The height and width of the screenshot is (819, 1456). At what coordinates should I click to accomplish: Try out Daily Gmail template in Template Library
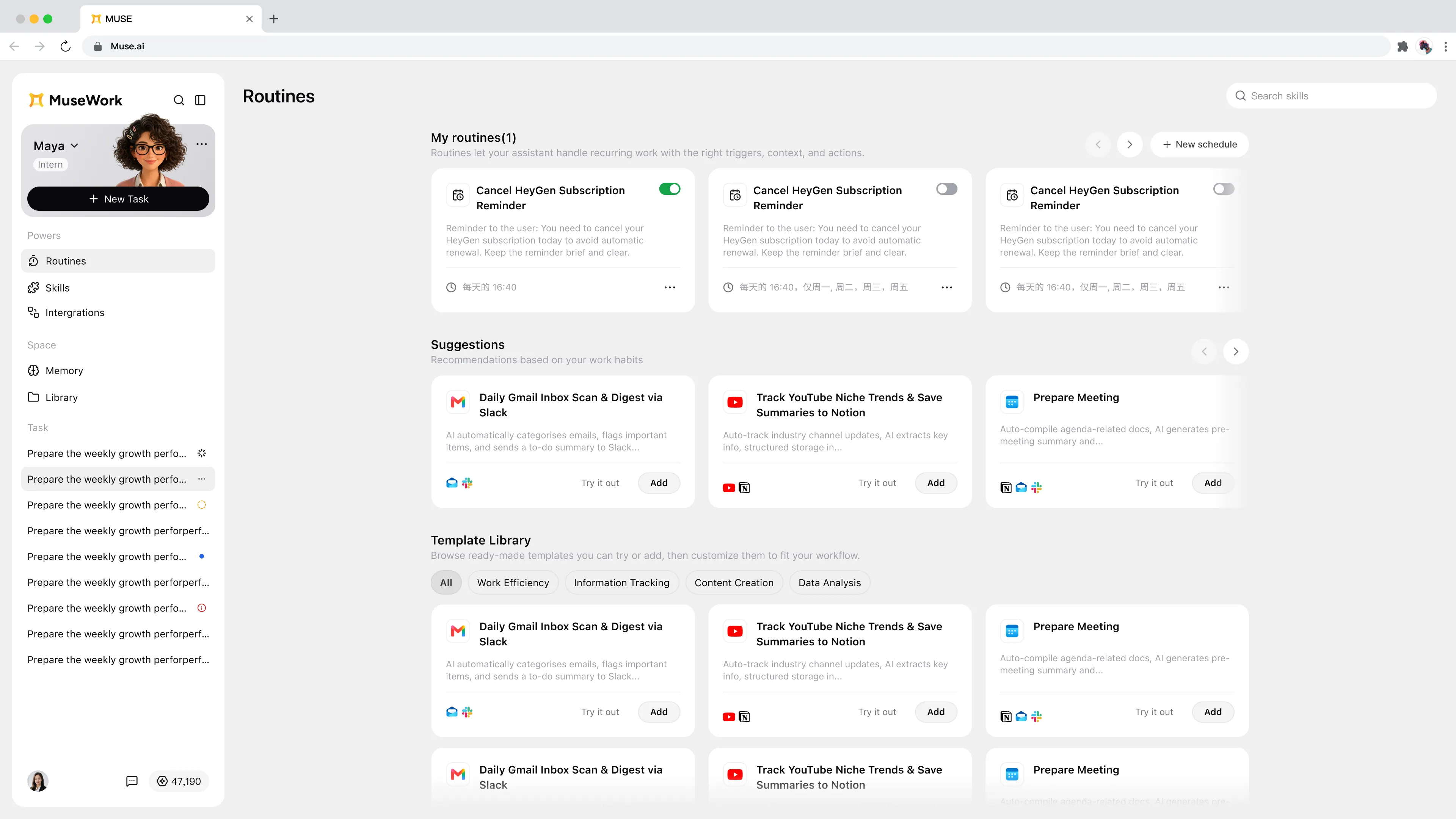600,712
